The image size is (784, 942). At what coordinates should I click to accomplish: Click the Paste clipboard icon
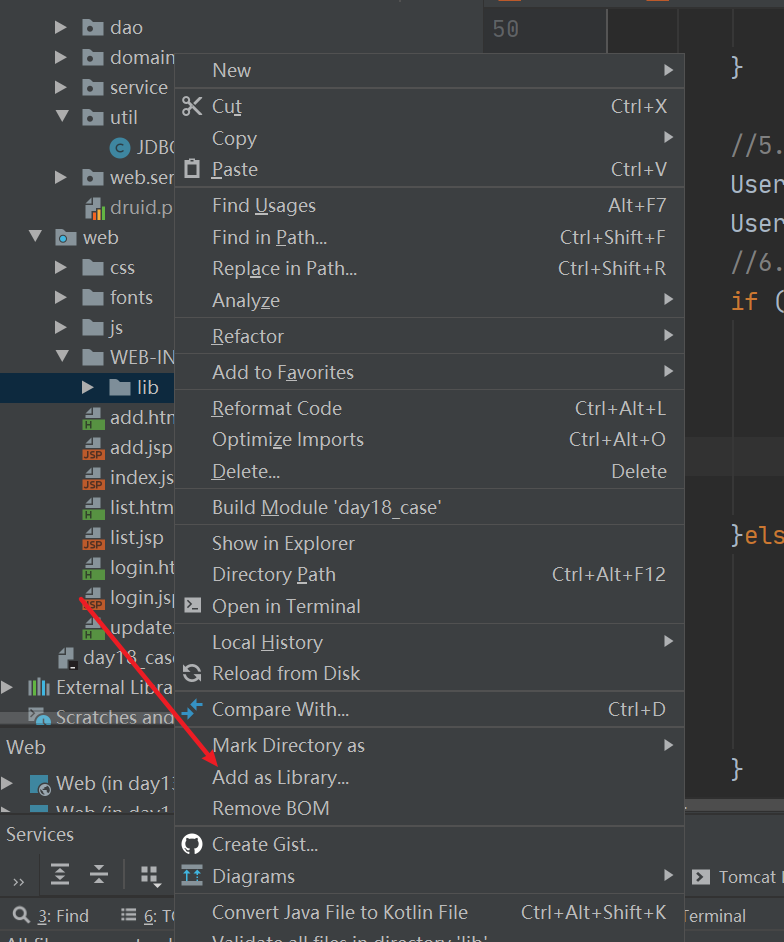(x=192, y=169)
